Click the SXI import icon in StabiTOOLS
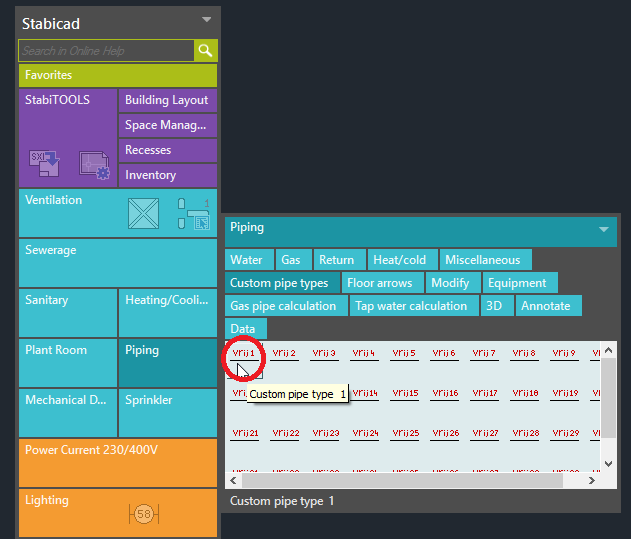631x539 pixels. [x=44, y=163]
